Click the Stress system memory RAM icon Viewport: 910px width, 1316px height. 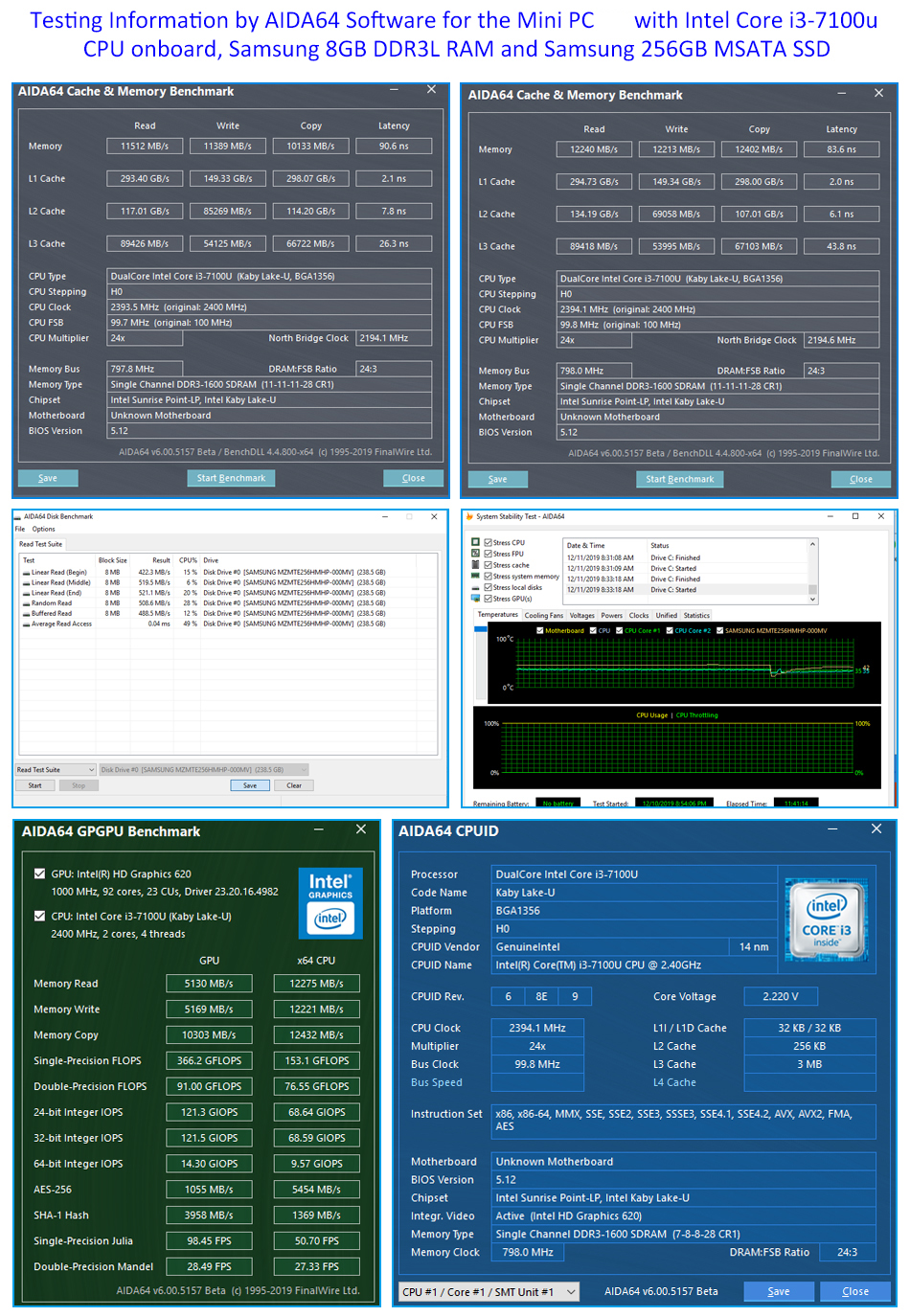476,577
